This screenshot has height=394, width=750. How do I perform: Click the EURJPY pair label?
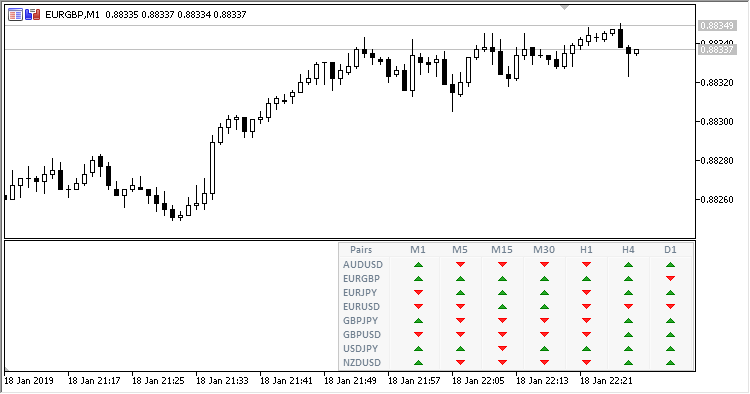pos(360,292)
